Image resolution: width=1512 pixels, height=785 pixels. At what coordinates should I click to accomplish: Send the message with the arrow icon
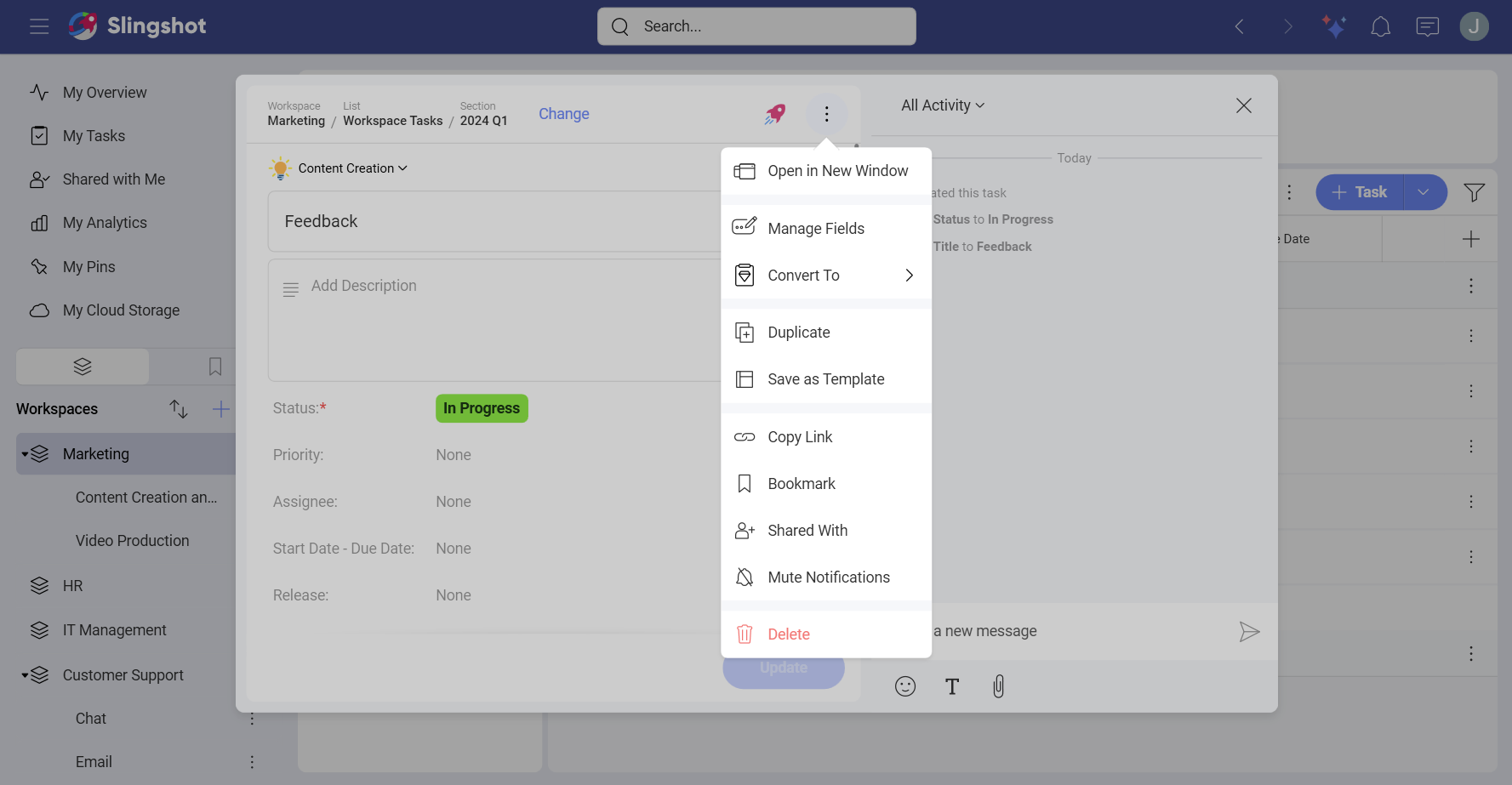1249,632
